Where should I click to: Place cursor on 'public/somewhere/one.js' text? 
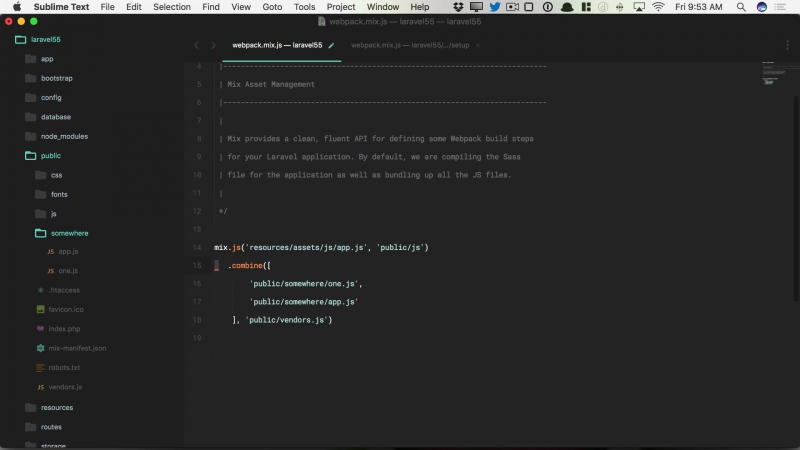304,284
